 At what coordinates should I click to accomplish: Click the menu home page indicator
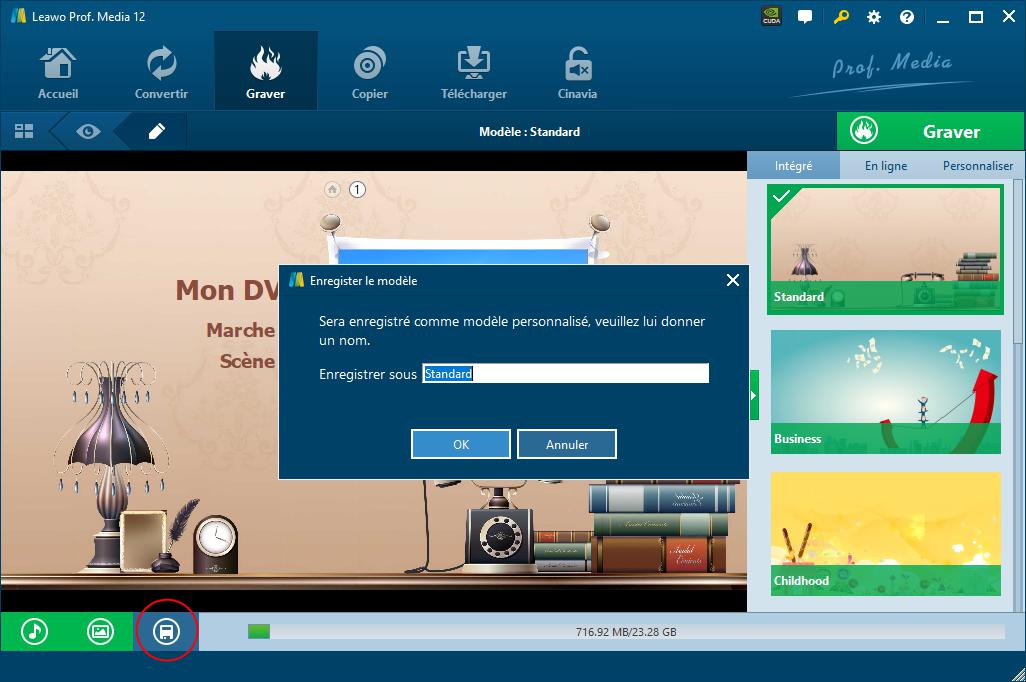(332, 190)
